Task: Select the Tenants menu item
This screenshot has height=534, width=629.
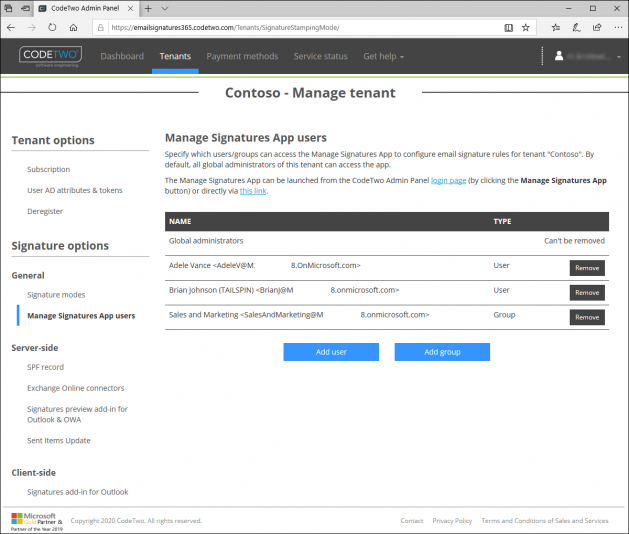Action: 175,56
